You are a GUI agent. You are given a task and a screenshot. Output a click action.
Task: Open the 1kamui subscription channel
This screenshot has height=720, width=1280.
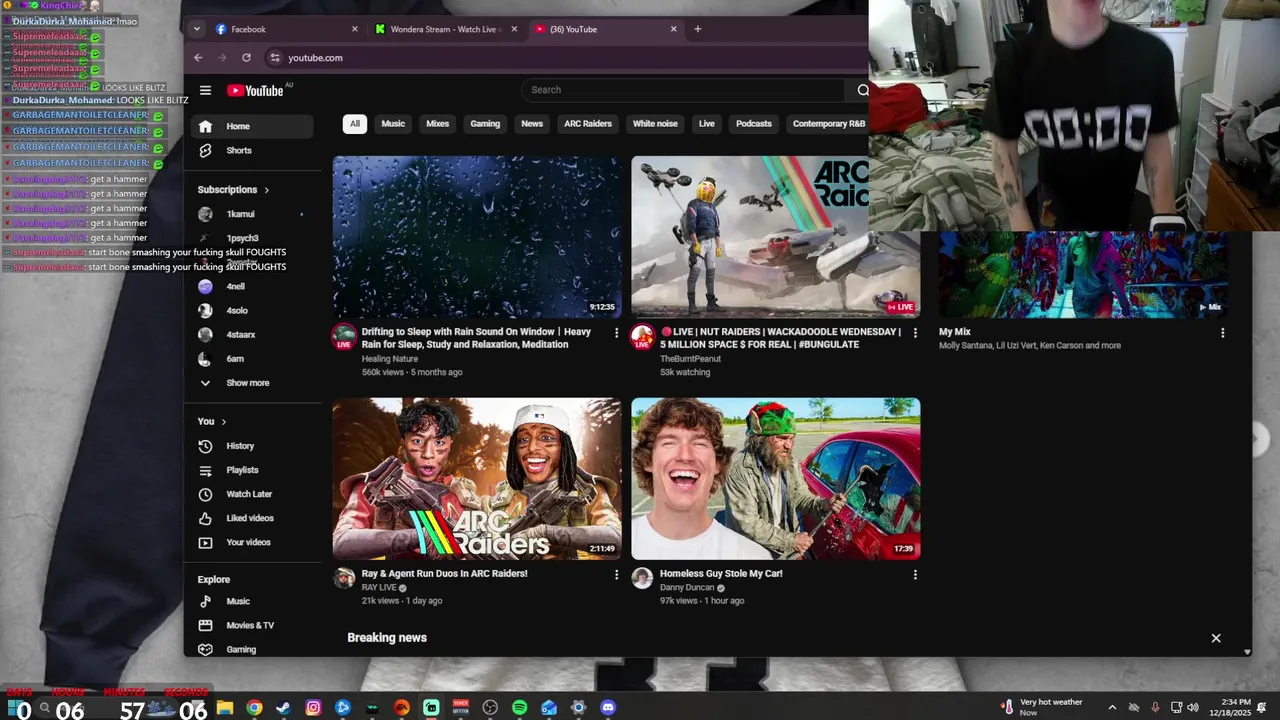coord(252,214)
